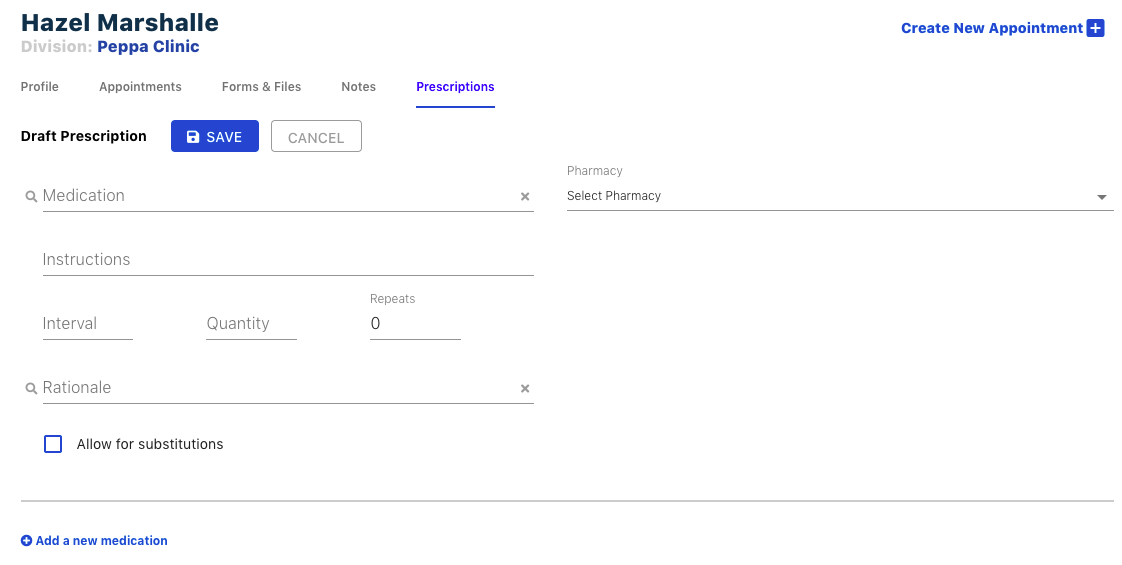
Task: Clear the Medication field with X icon
Action: [525, 197]
